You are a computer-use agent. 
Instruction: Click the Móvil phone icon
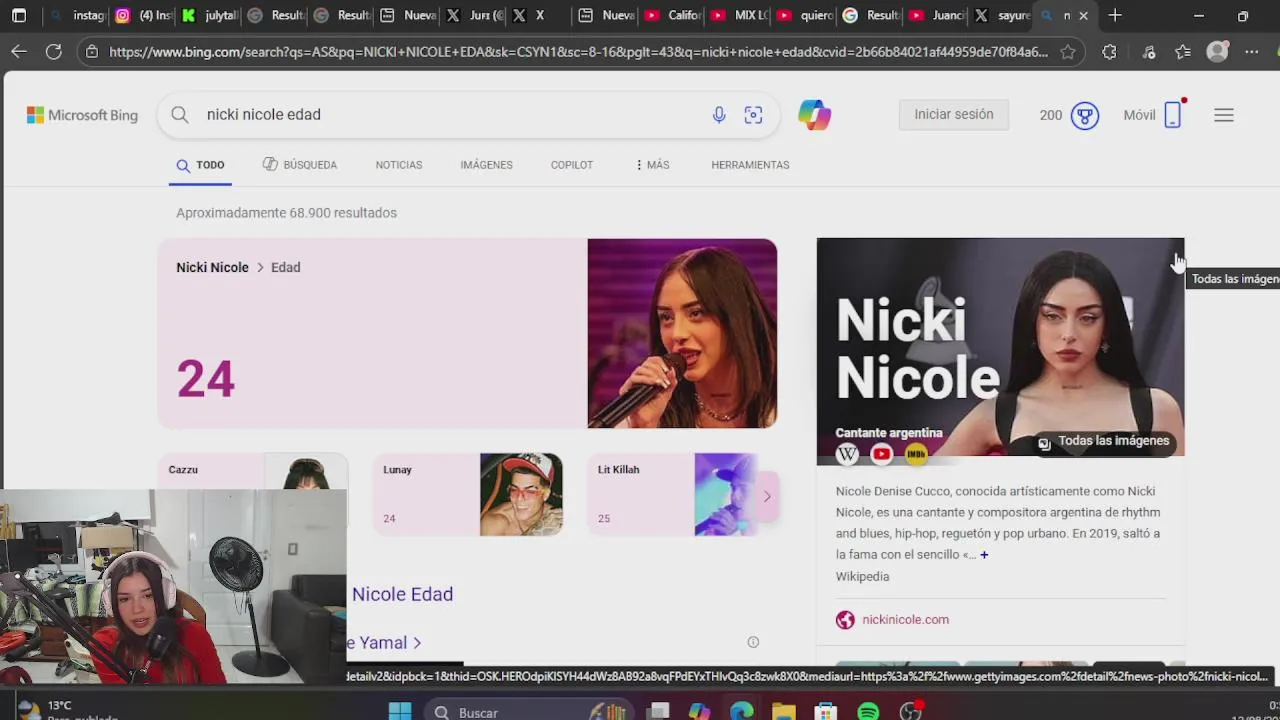tap(1172, 115)
